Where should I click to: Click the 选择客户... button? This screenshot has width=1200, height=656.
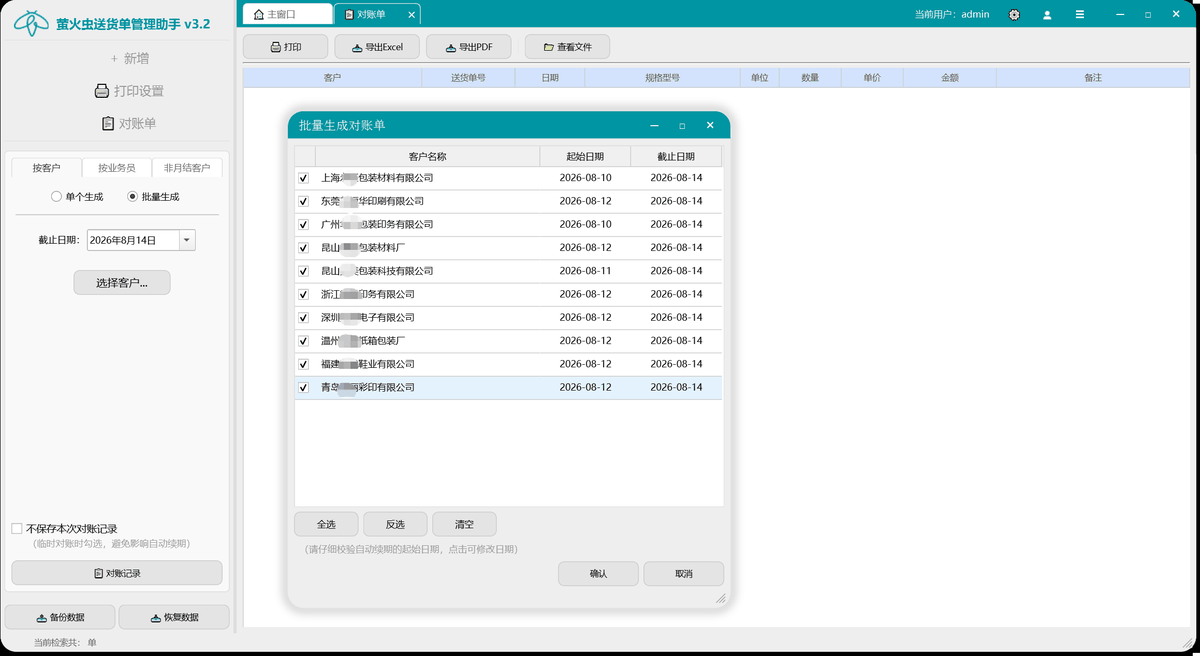(122, 283)
